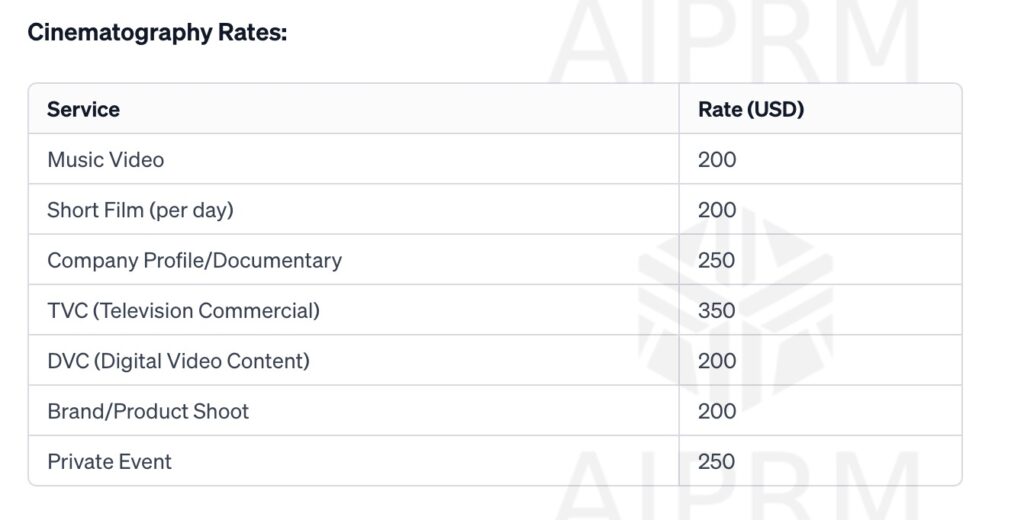Click the Rate (USD) column header

pyautogui.click(x=750, y=109)
